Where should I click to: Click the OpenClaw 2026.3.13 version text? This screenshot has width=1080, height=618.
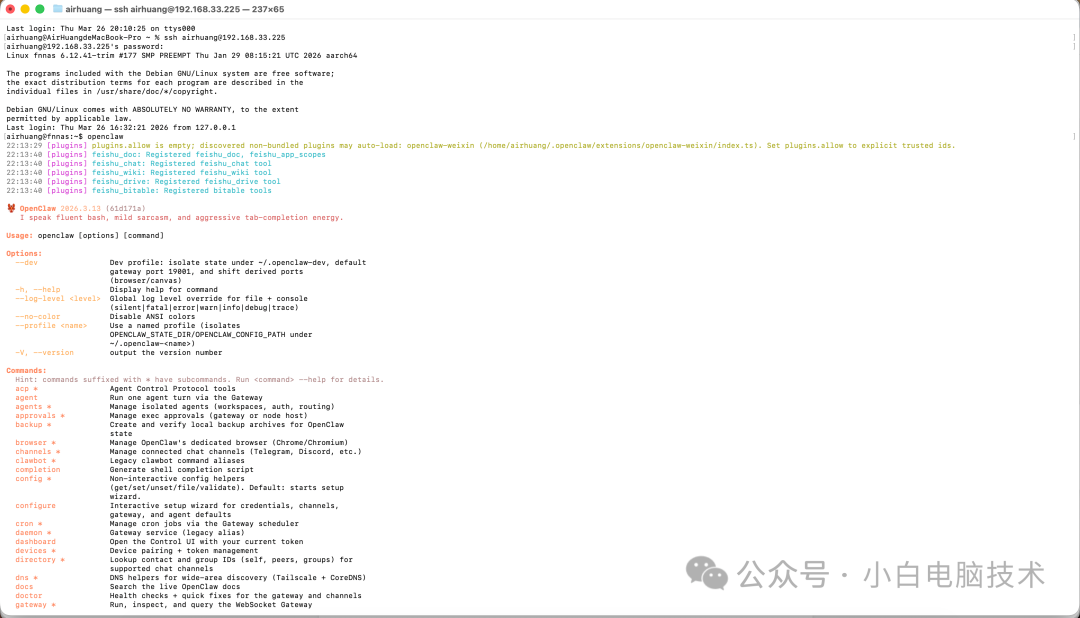(82, 208)
